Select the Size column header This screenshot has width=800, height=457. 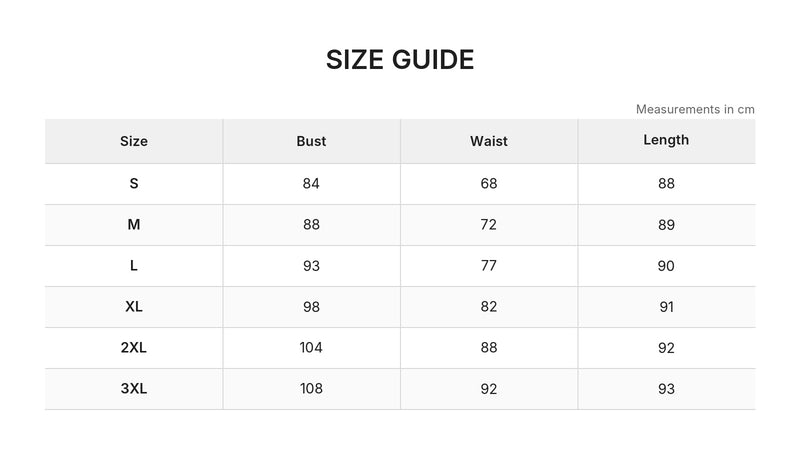tap(134, 141)
